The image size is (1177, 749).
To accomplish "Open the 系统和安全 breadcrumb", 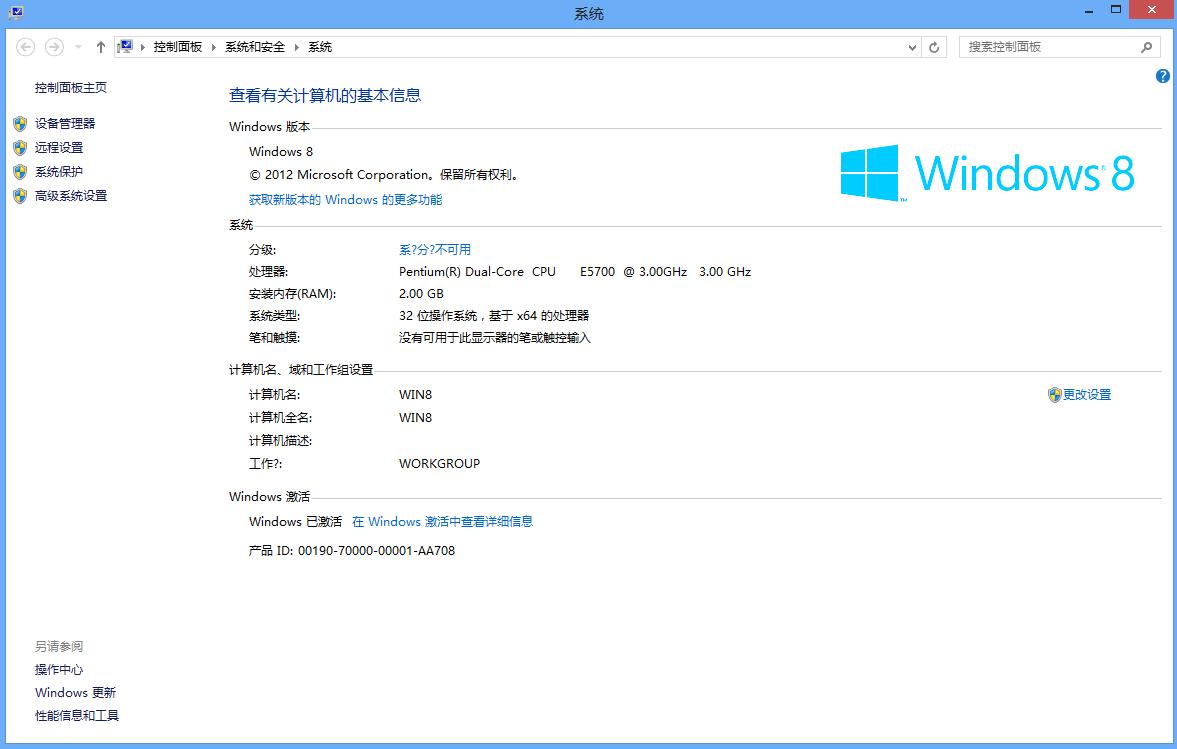I will coord(255,47).
